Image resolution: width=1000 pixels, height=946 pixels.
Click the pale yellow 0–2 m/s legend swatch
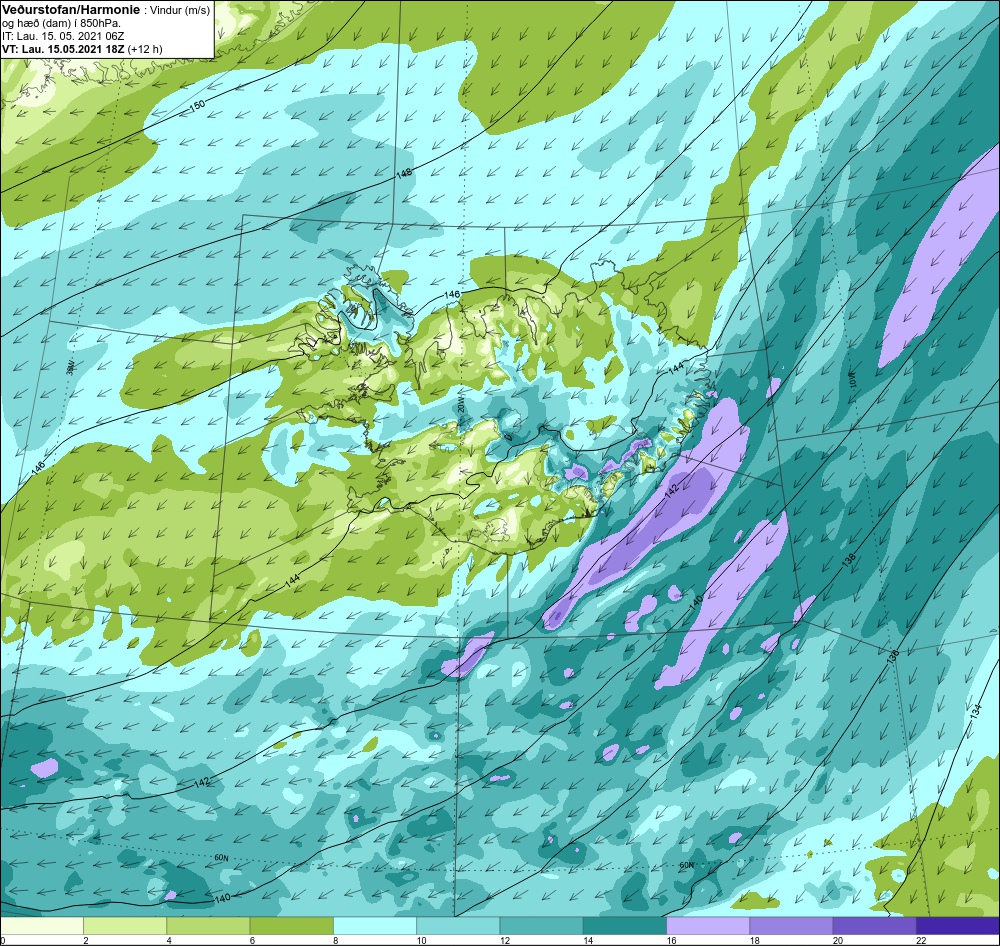point(42,924)
